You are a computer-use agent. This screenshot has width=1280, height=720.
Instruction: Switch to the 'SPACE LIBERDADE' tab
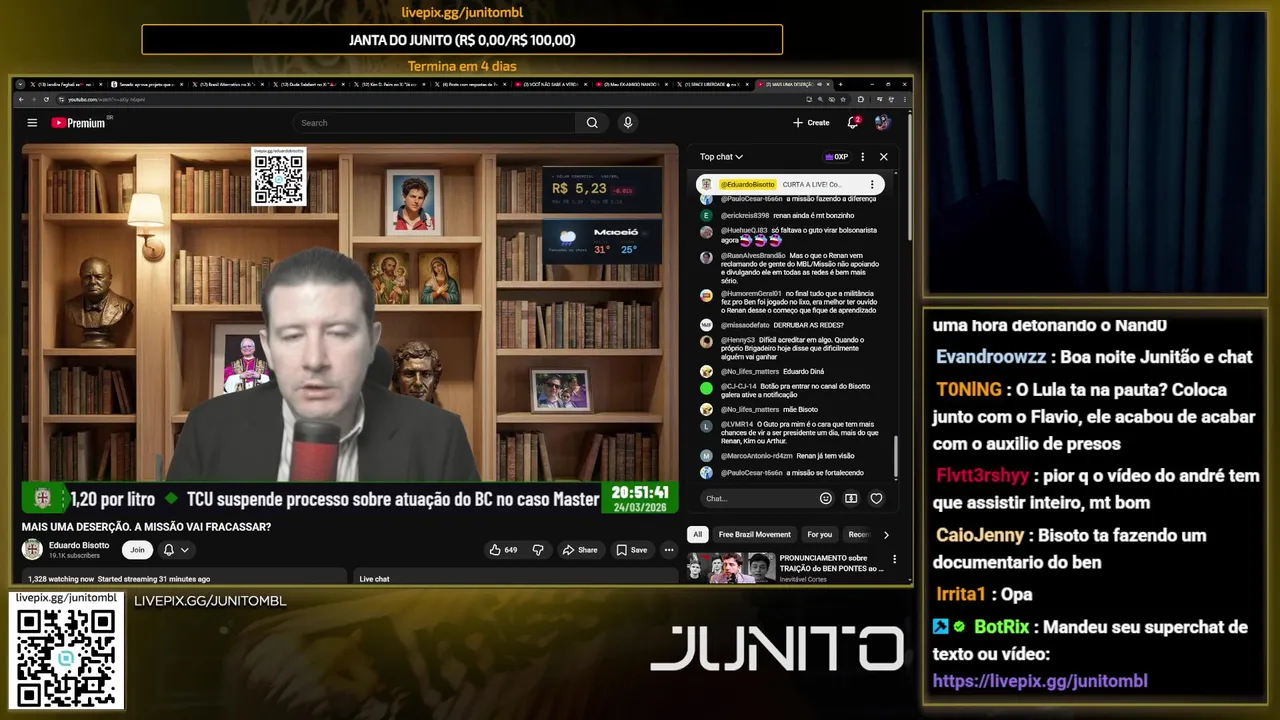point(713,85)
